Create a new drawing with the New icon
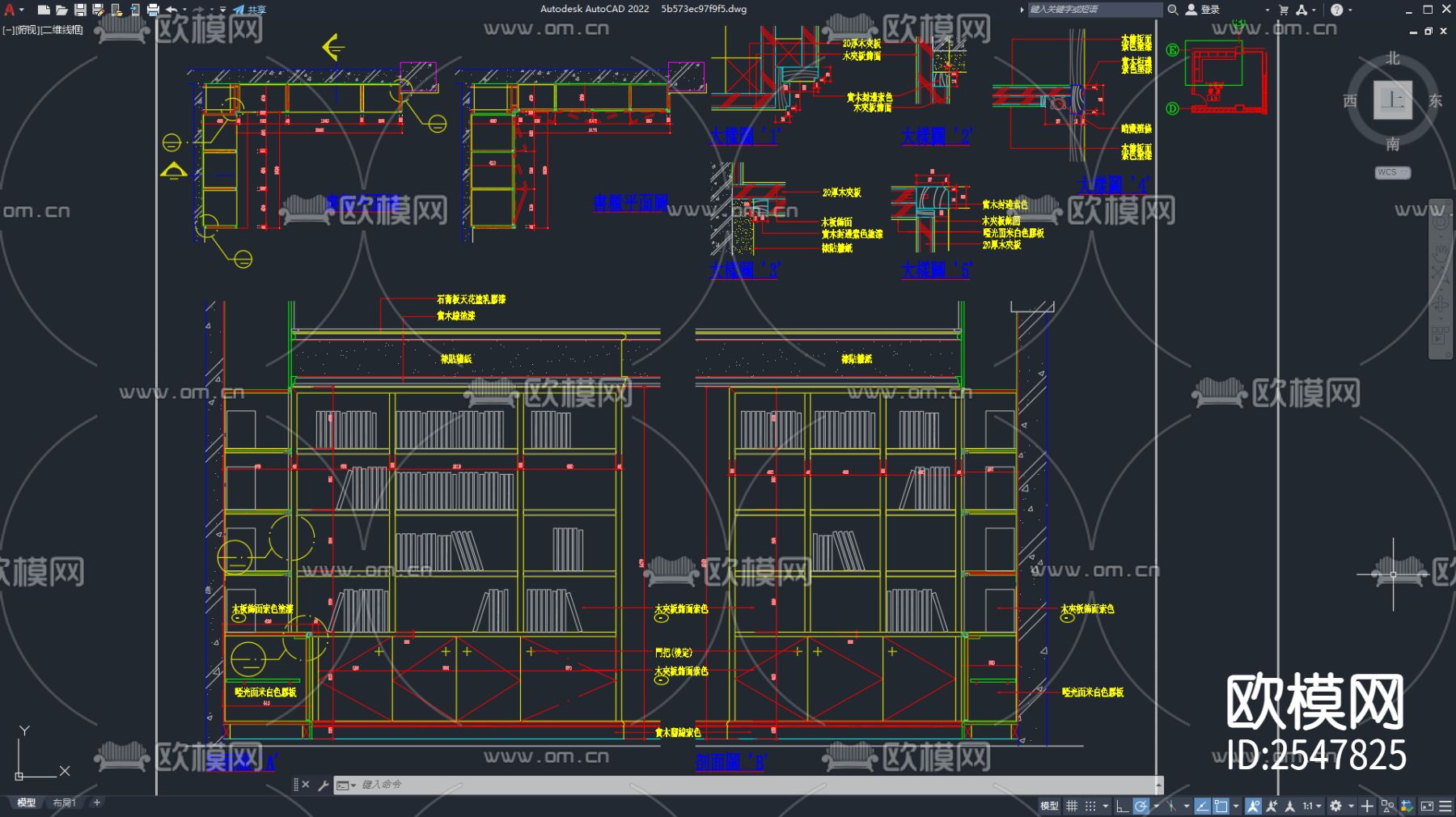Screen dimensions: 1456x817 click(x=44, y=10)
